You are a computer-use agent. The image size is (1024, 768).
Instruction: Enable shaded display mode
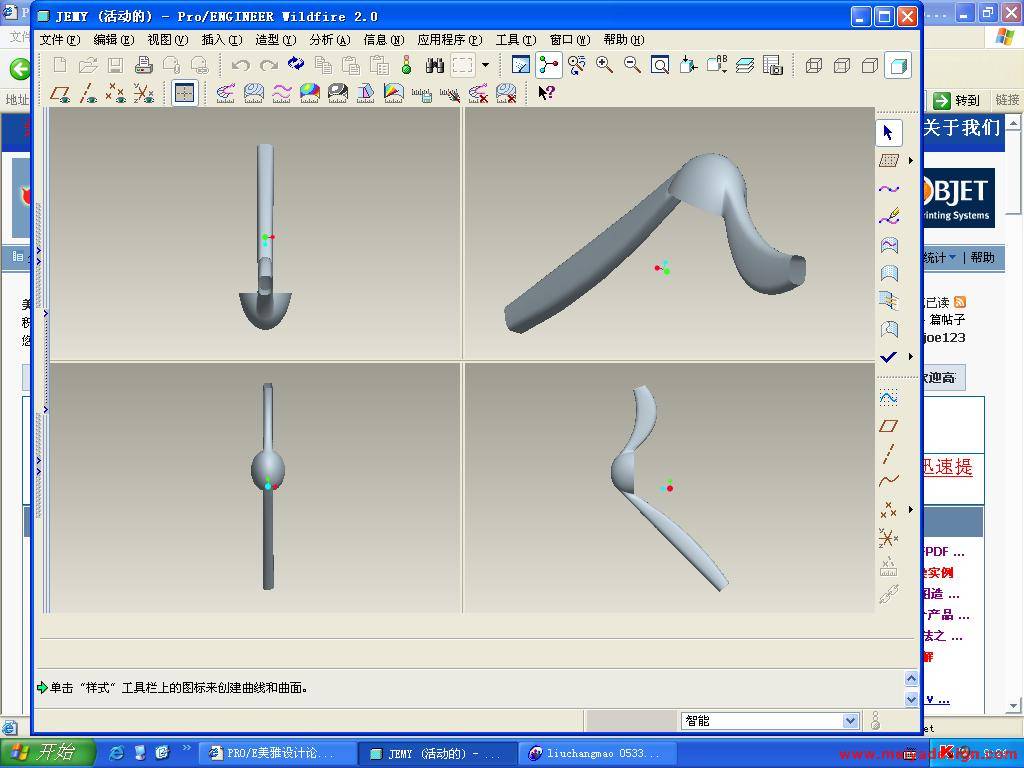coord(898,65)
